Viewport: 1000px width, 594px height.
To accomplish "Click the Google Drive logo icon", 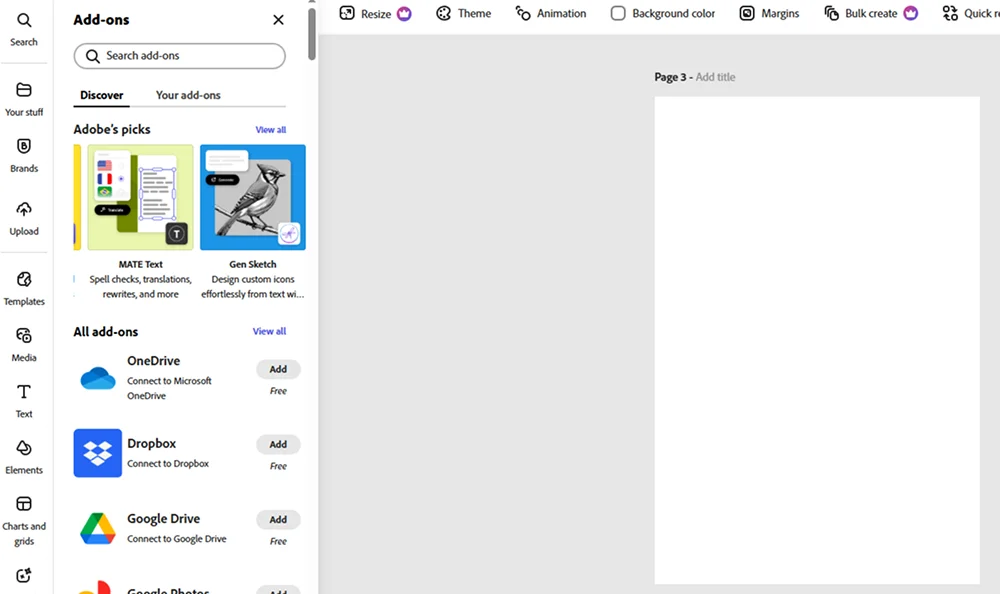I will coord(98,528).
